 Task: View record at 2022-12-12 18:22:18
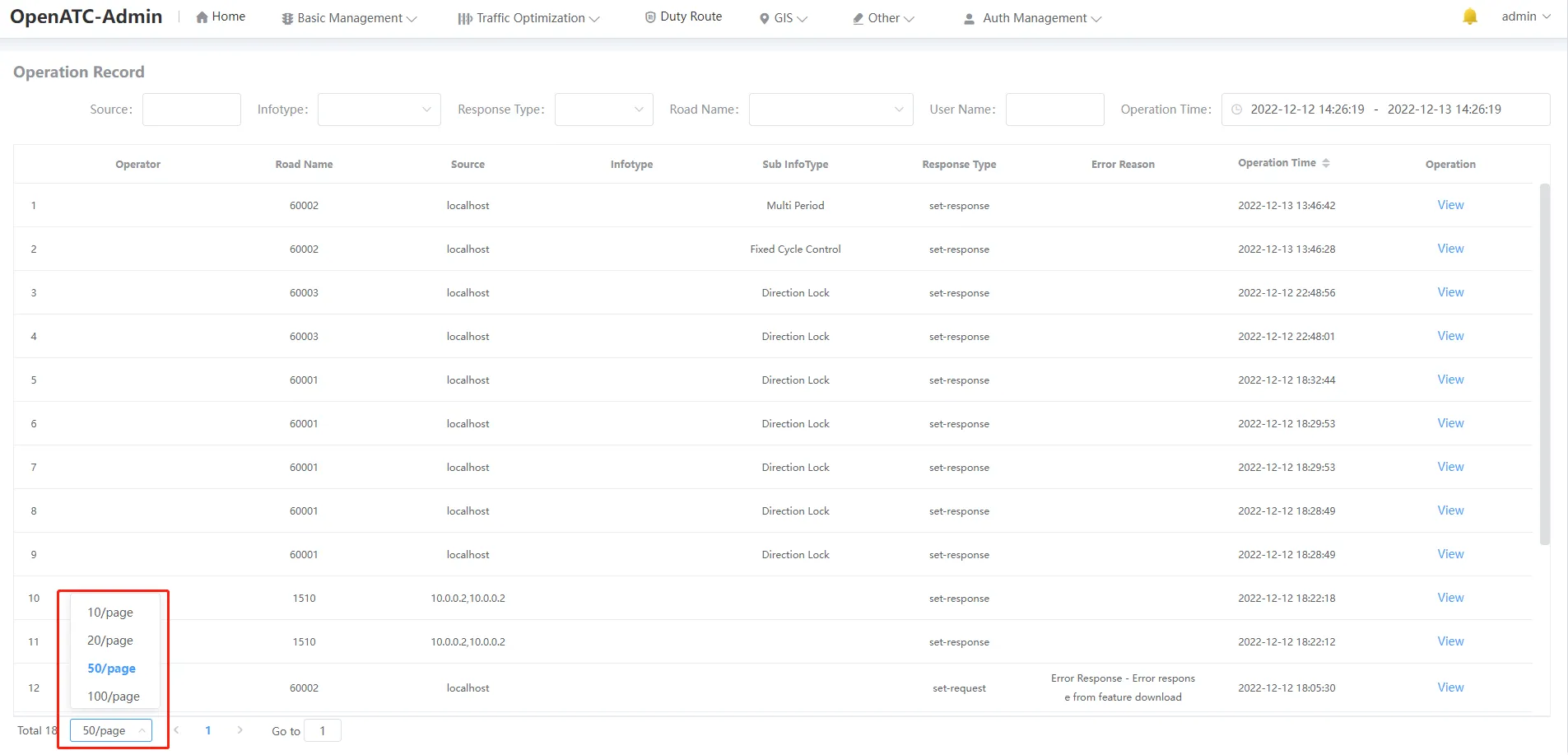click(x=1450, y=598)
